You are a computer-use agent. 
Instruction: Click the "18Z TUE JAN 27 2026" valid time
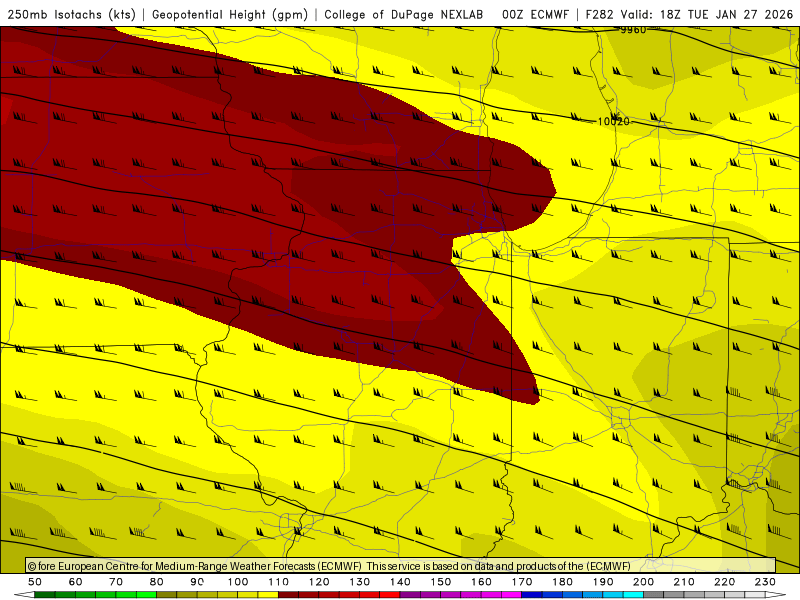pos(727,15)
